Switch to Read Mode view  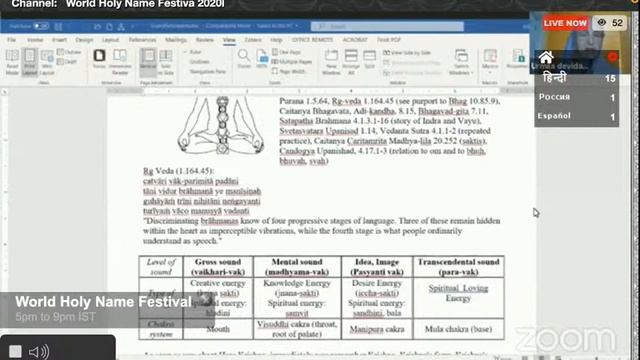click(12, 62)
